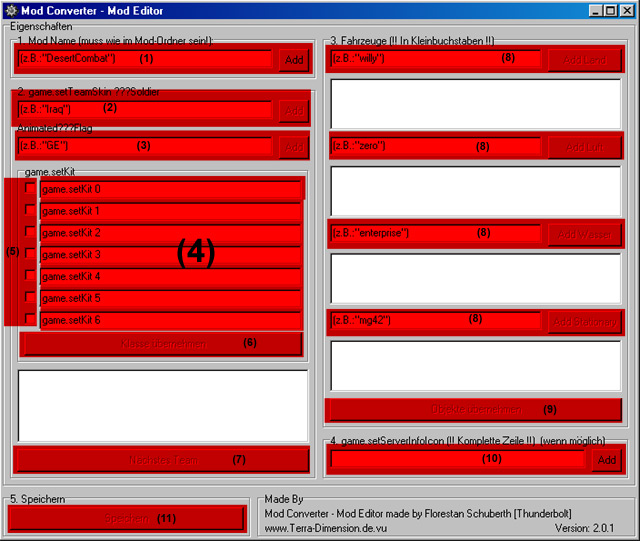Enable the game.setKit 0 checkbox
The width and height of the screenshot is (640, 541).
coord(29,189)
